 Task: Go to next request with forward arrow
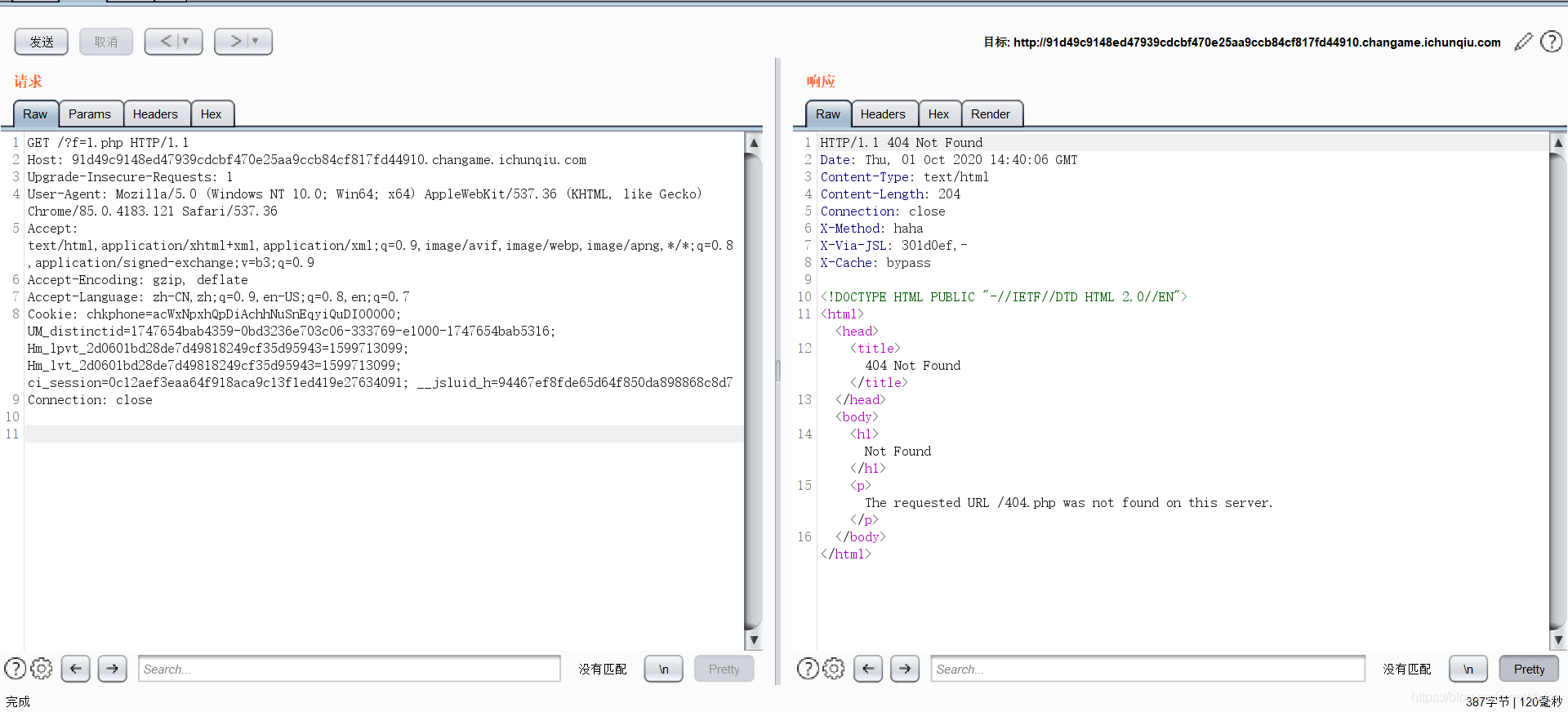pyautogui.click(x=236, y=41)
